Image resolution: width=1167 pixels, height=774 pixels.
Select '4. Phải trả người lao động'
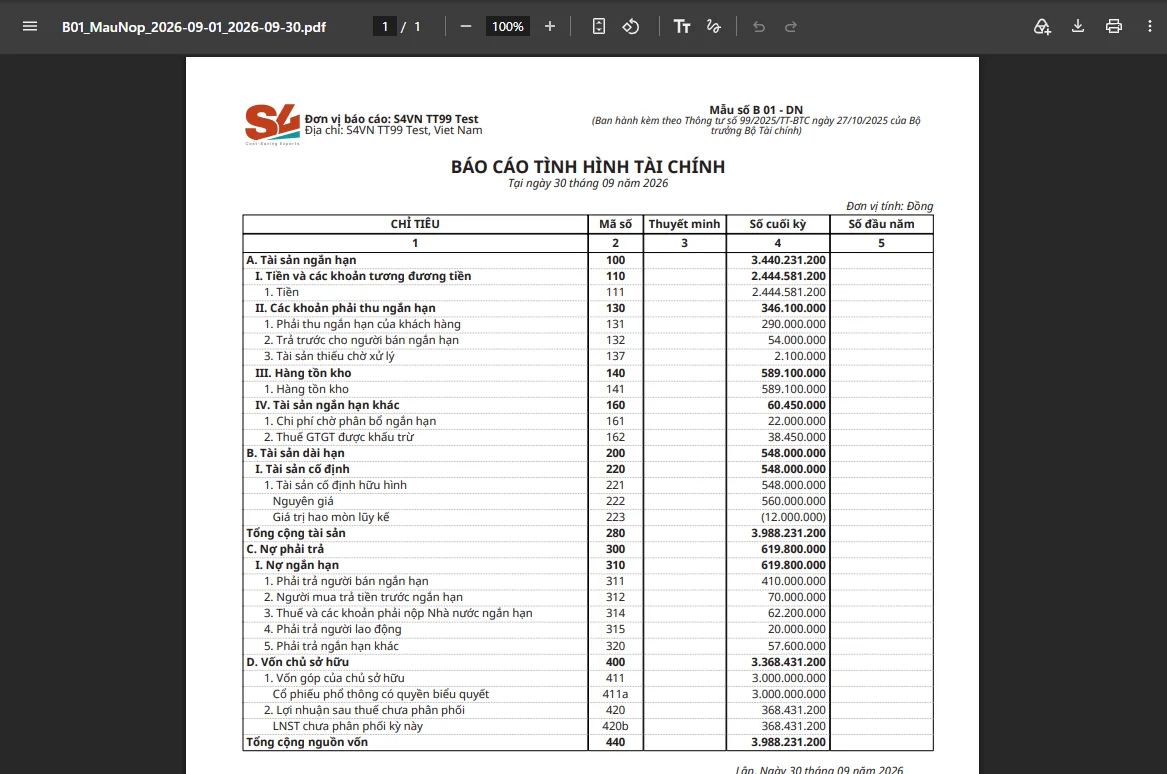click(333, 629)
